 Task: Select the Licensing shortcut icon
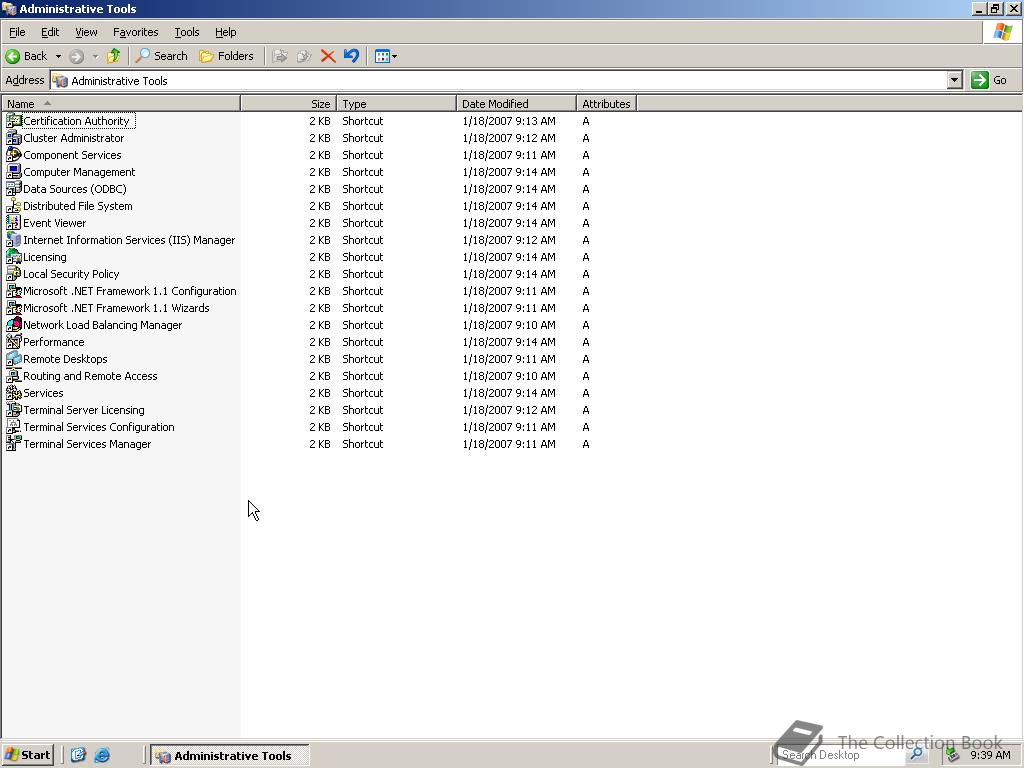tap(13, 257)
